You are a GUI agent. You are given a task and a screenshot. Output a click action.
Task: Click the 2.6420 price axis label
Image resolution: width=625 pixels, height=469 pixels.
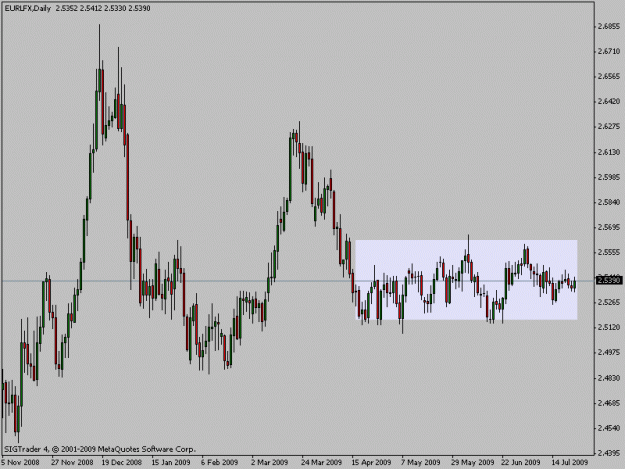click(x=609, y=102)
